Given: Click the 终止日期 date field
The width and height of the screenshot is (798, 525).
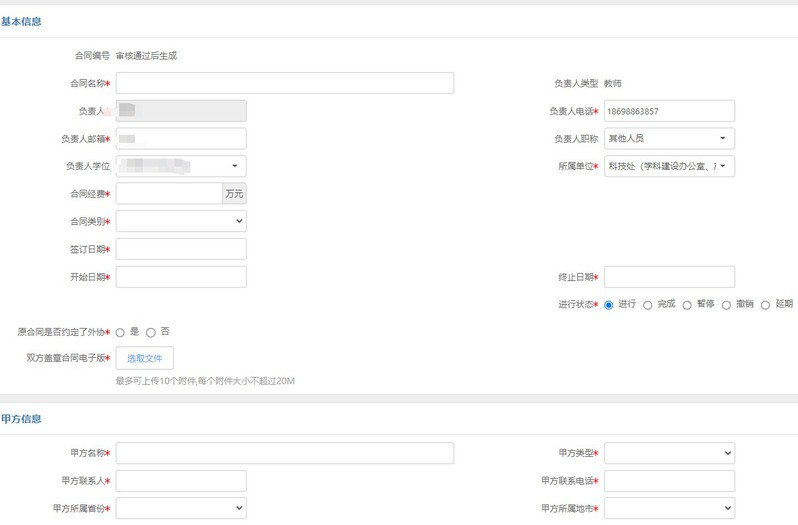Looking at the screenshot, I should pos(669,277).
